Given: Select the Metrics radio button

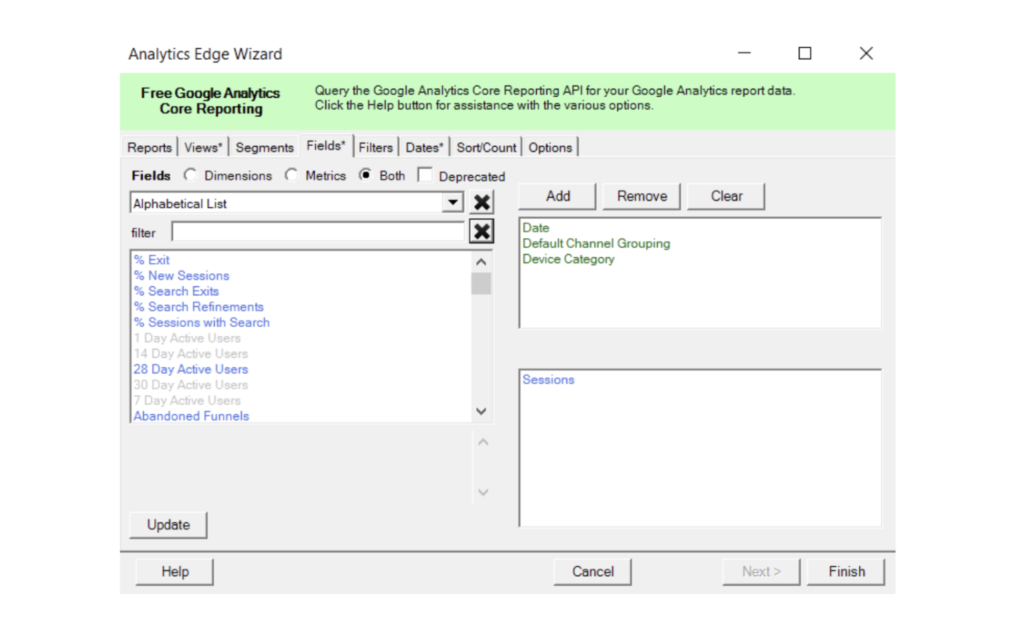Looking at the screenshot, I should (291, 175).
